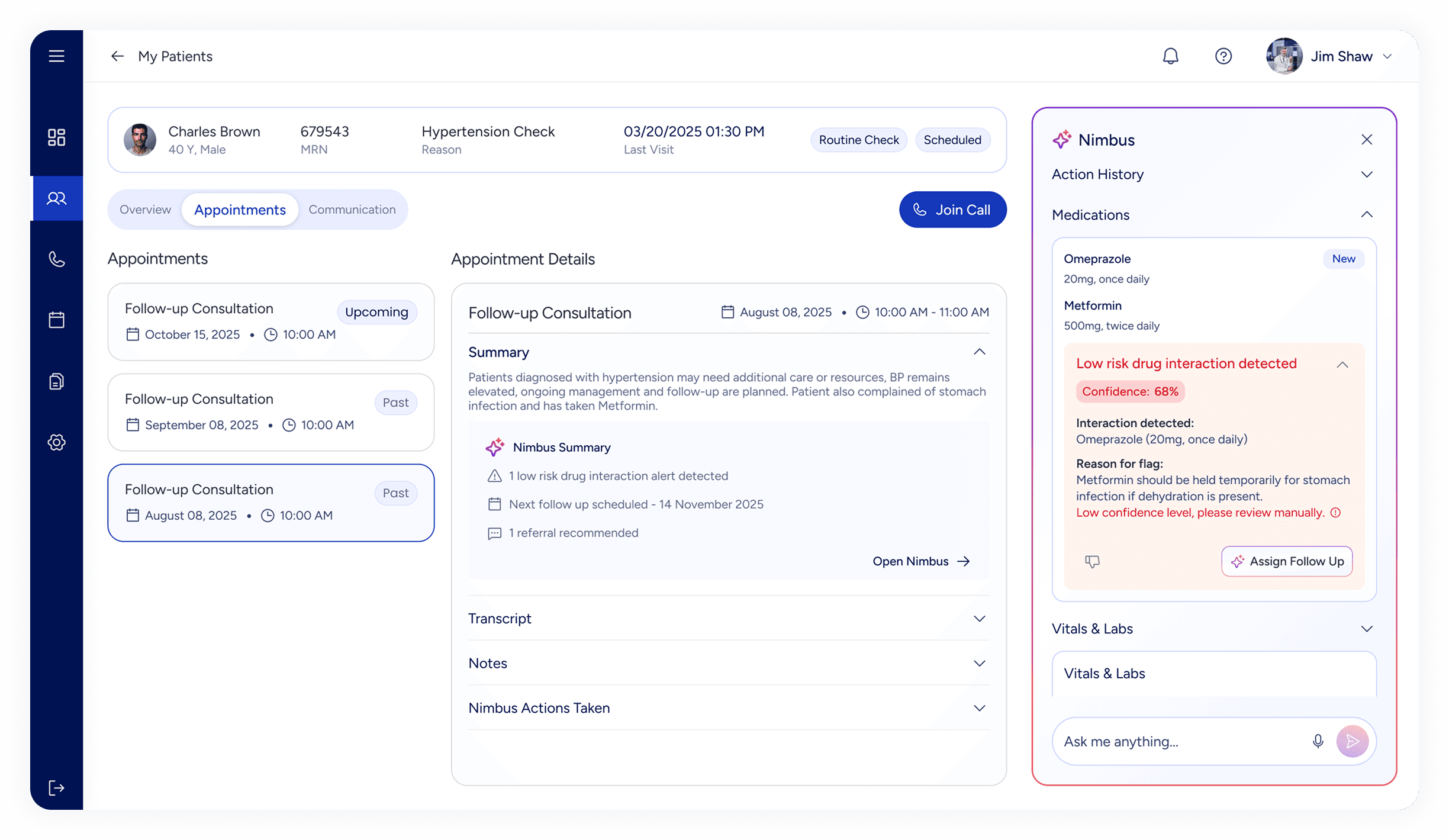Expand the Action History section
This screenshot has height=840, width=1449.
tap(1366, 175)
